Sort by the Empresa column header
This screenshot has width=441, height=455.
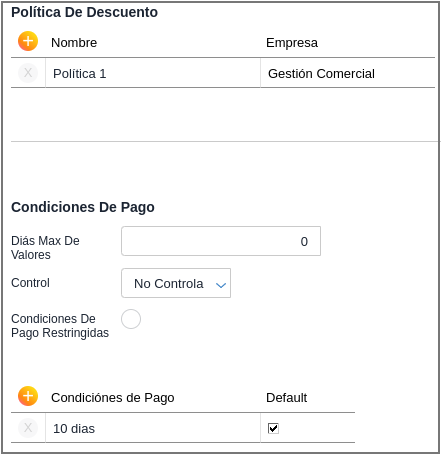click(292, 43)
